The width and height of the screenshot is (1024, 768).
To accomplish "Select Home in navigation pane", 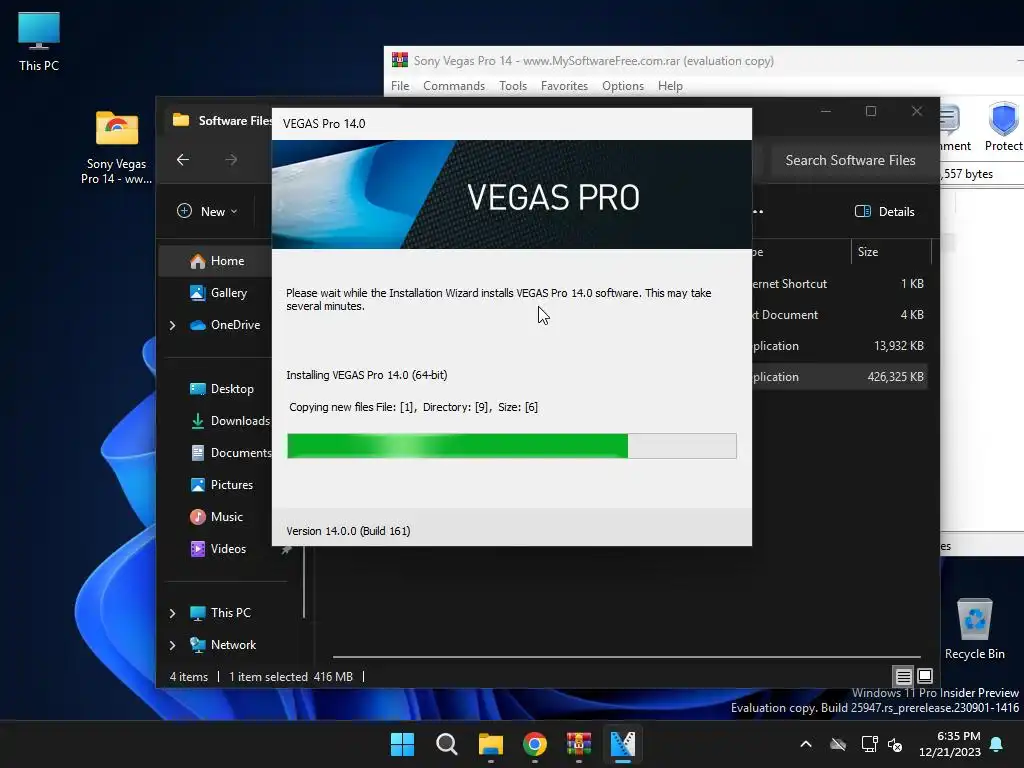I will (216, 261).
